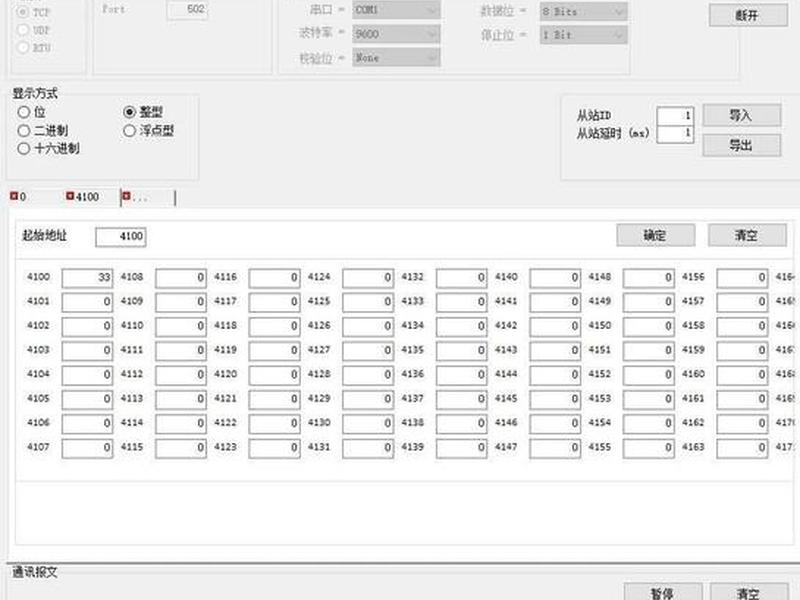Click register 4143 value field

[x=555, y=351]
